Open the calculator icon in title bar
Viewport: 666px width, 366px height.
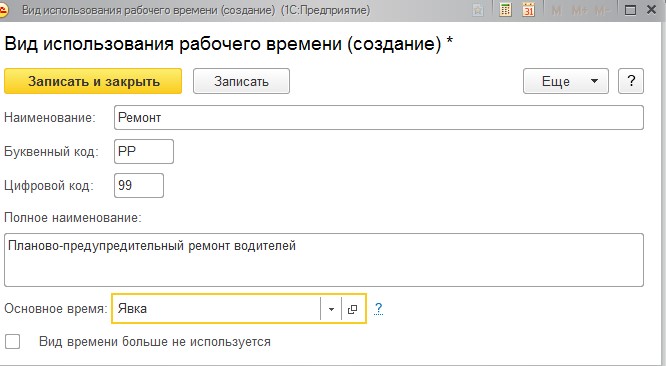pyautogui.click(x=505, y=9)
